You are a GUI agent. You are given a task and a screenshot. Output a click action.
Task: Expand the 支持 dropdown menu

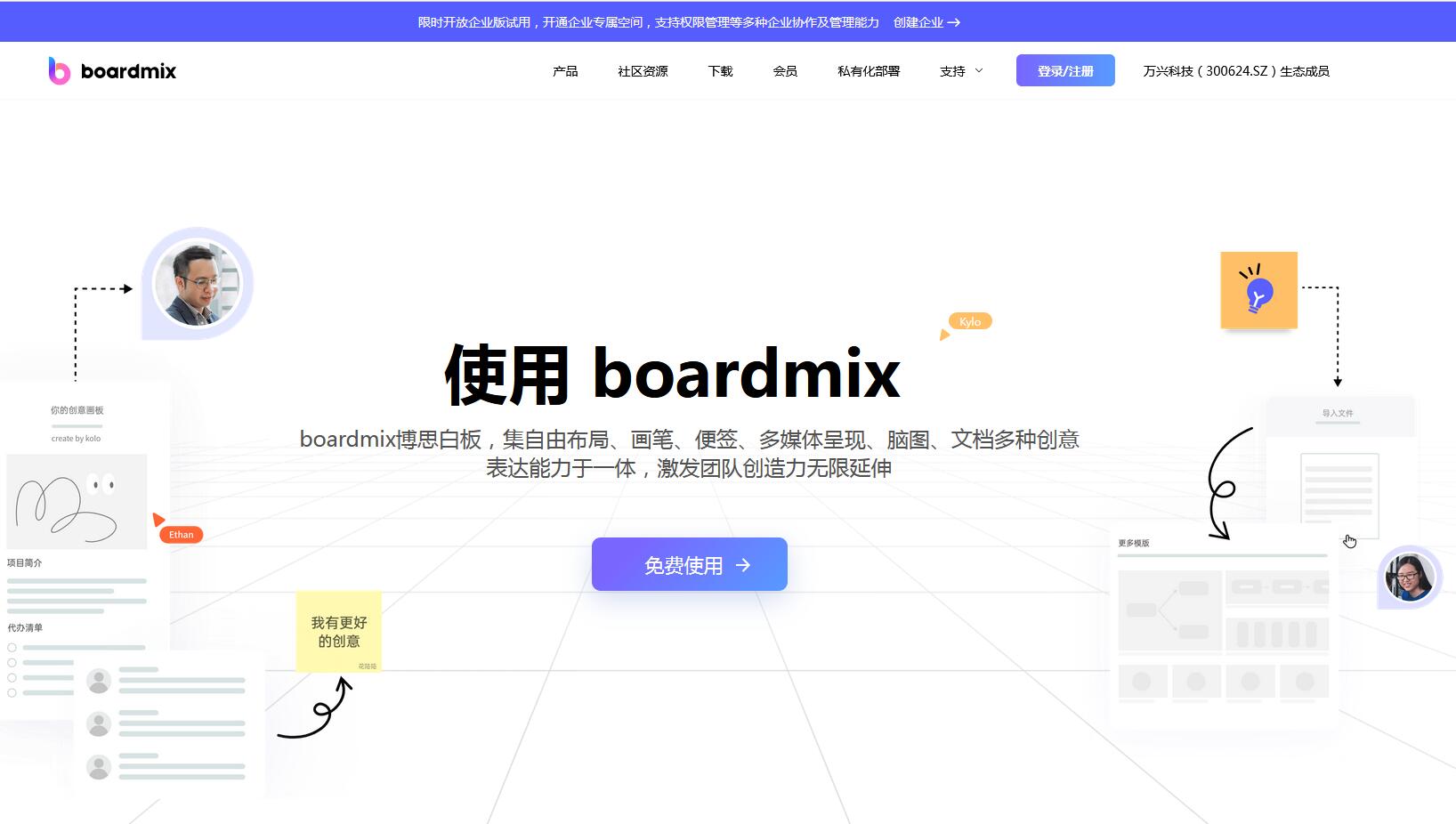[960, 70]
